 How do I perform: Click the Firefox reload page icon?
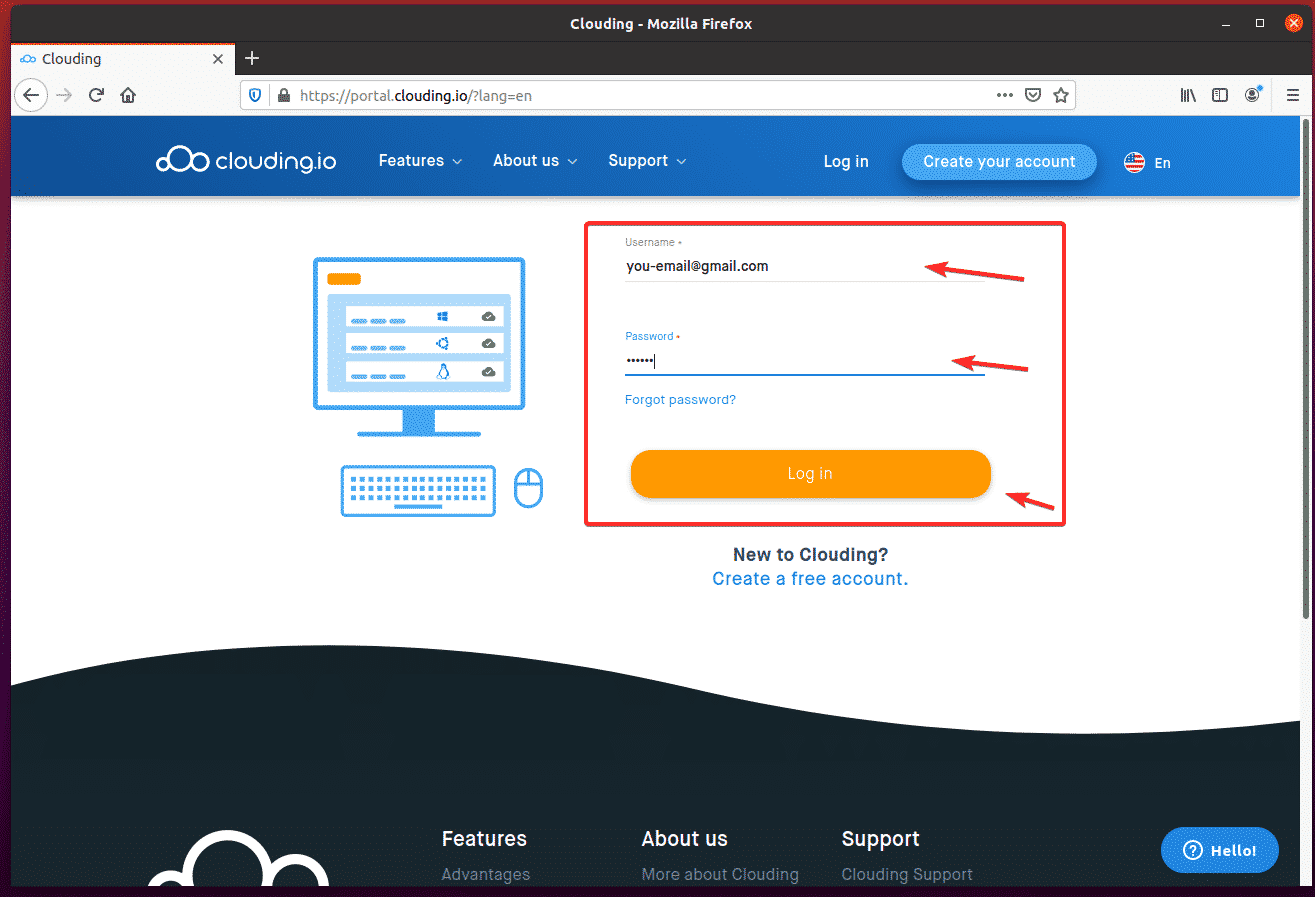pos(96,95)
